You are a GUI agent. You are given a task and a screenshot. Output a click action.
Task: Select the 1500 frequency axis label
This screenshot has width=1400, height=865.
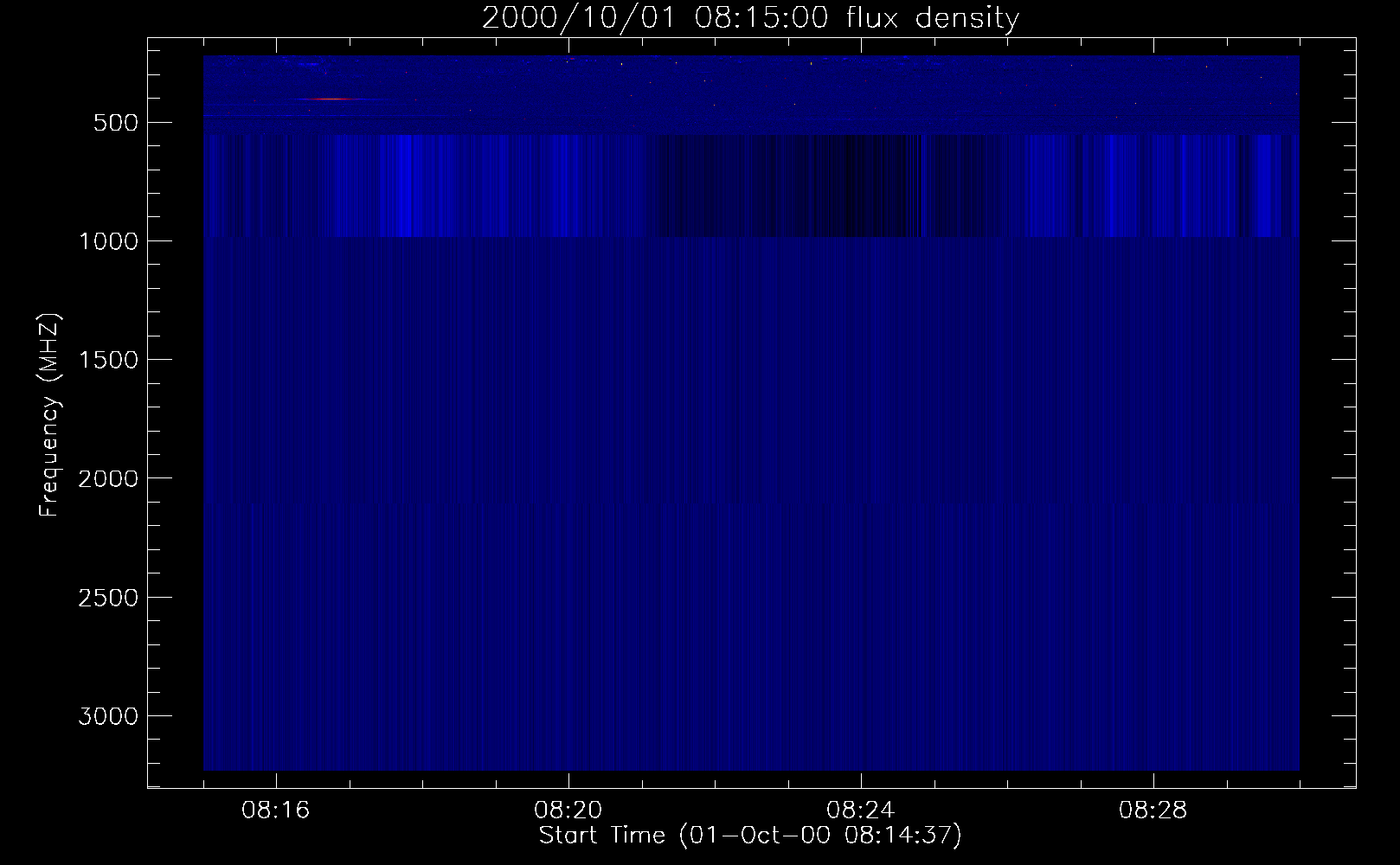108,360
